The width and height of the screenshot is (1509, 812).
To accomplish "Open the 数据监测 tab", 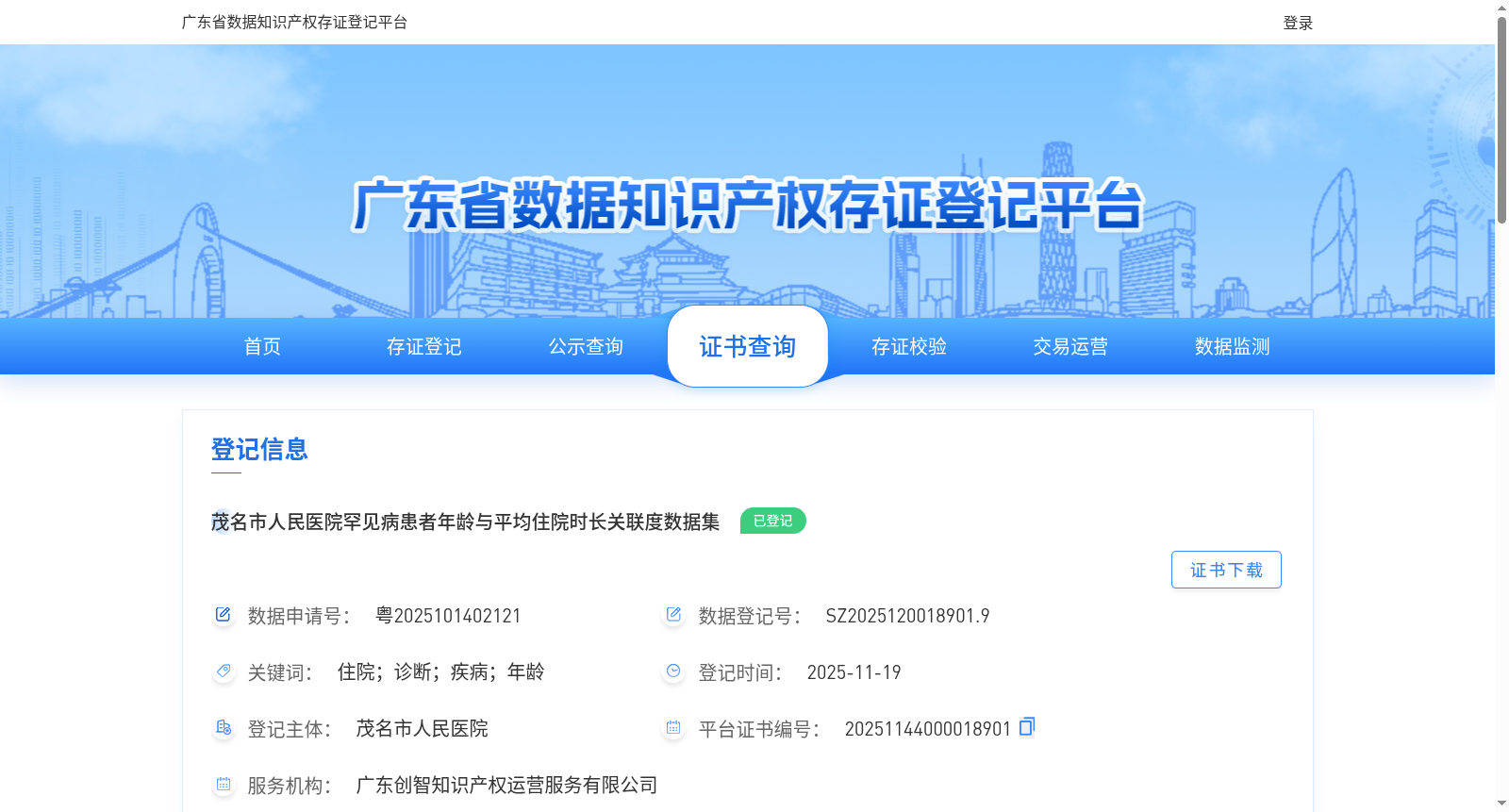I will click(x=1233, y=346).
